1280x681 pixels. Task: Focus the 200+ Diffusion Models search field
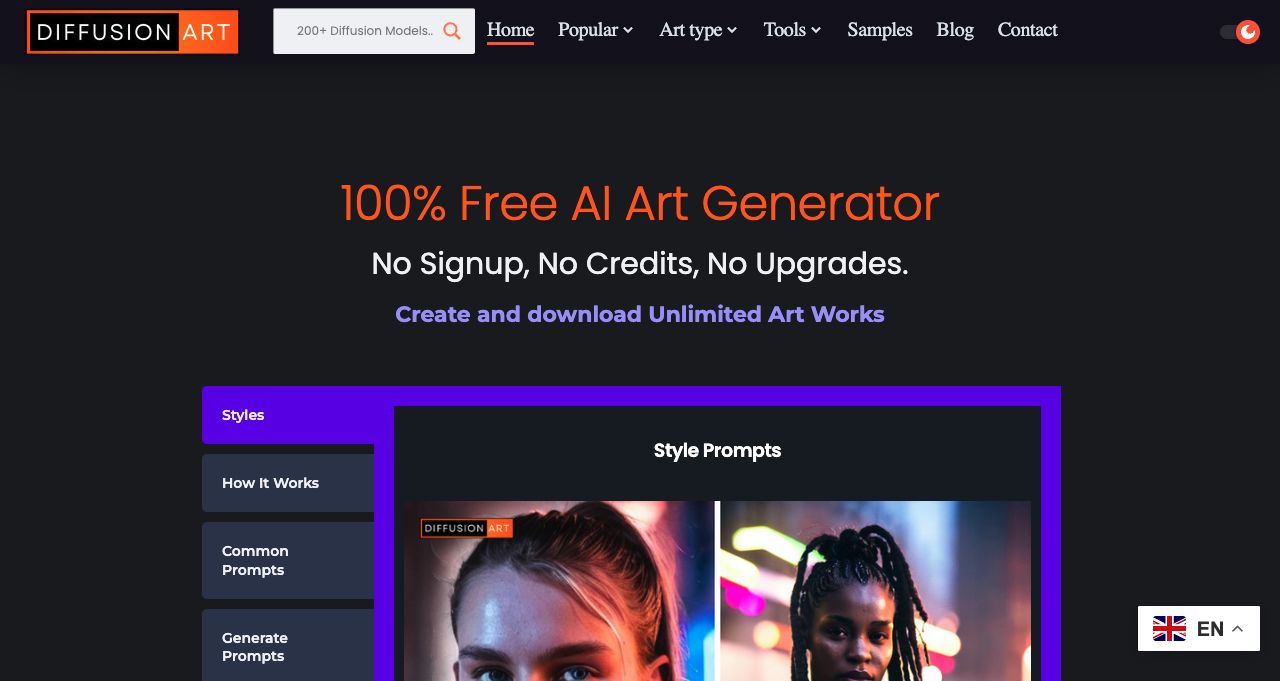coord(365,31)
